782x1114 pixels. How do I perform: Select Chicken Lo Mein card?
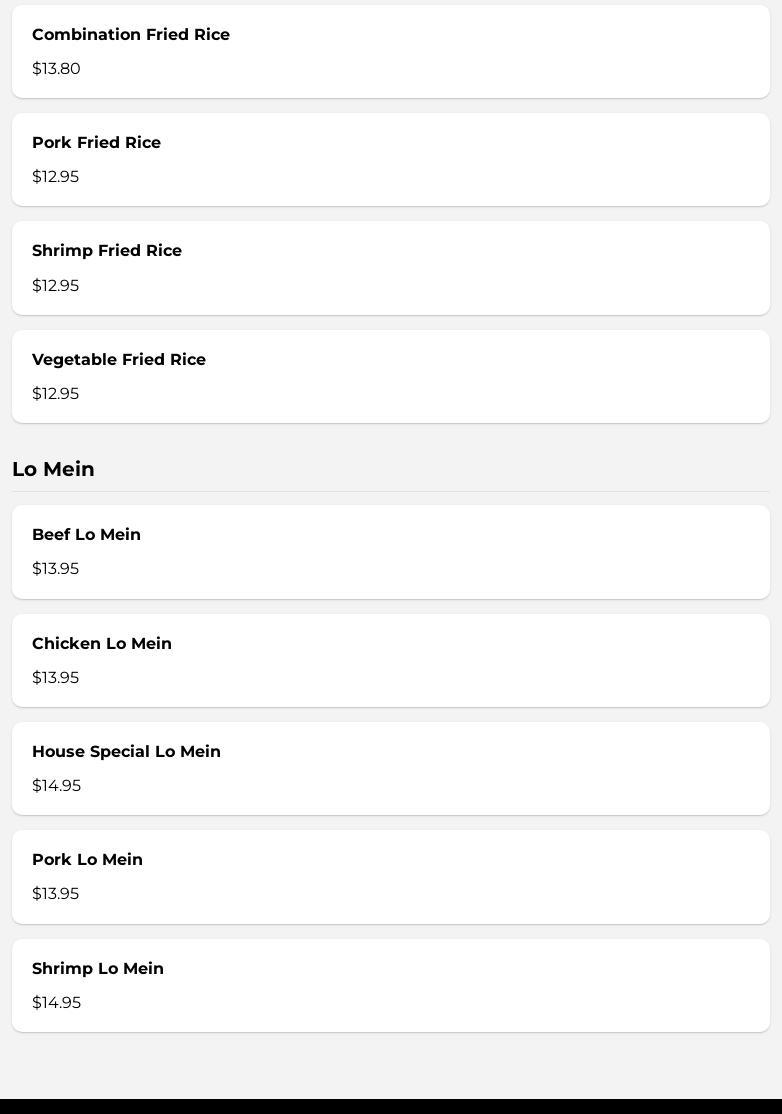(x=390, y=660)
